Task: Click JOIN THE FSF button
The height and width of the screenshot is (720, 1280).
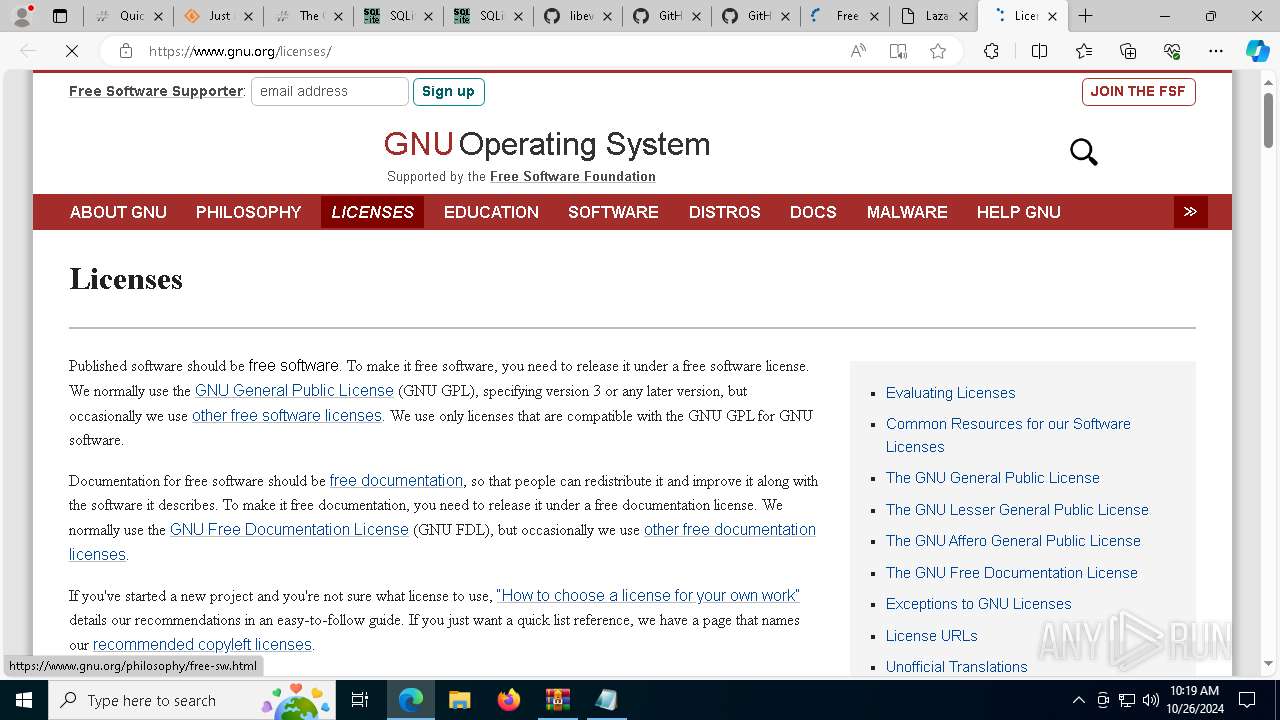Action: [x=1138, y=91]
